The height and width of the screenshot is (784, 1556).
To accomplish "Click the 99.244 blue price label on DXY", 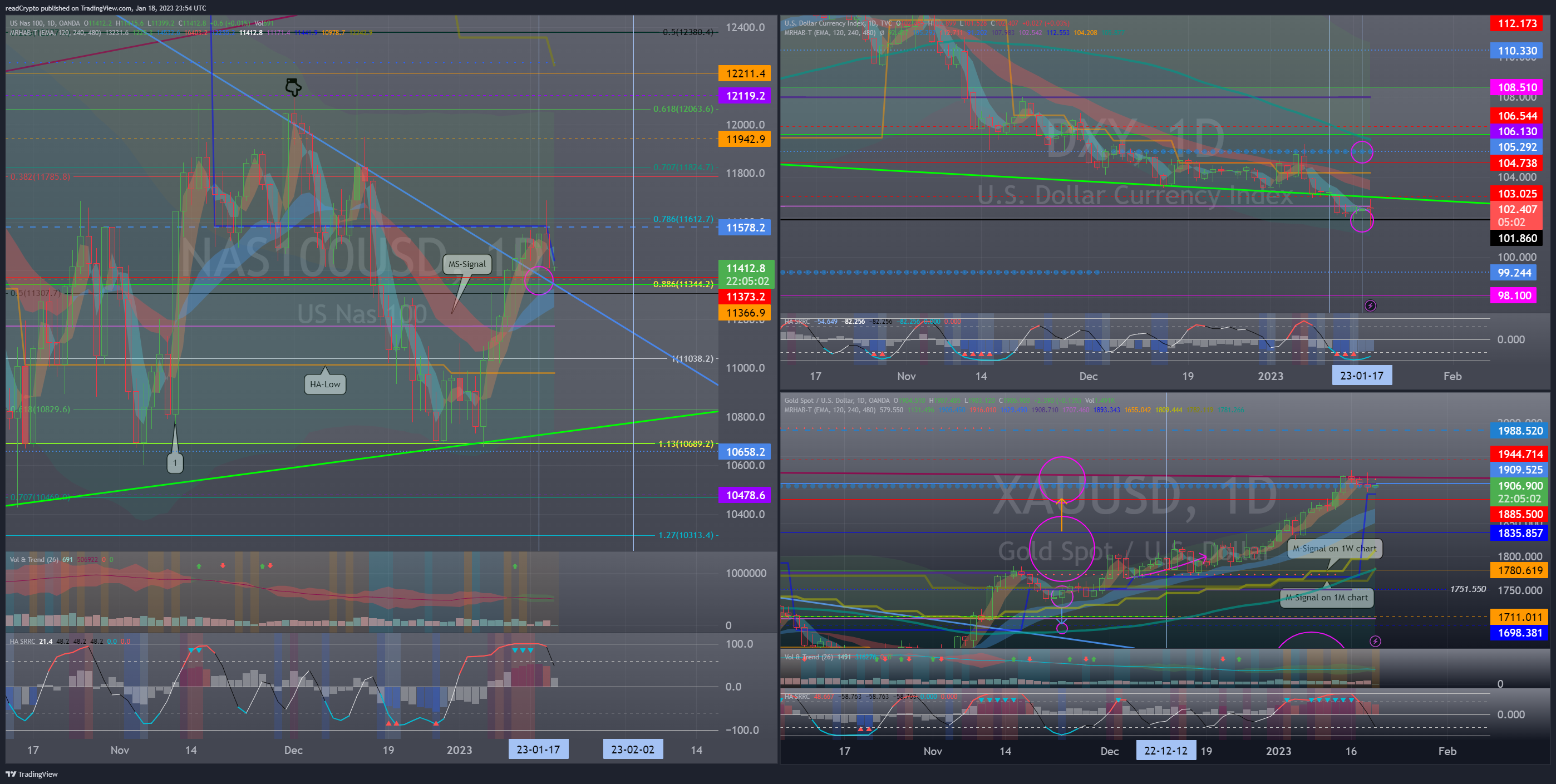I will pyautogui.click(x=1514, y=273).
